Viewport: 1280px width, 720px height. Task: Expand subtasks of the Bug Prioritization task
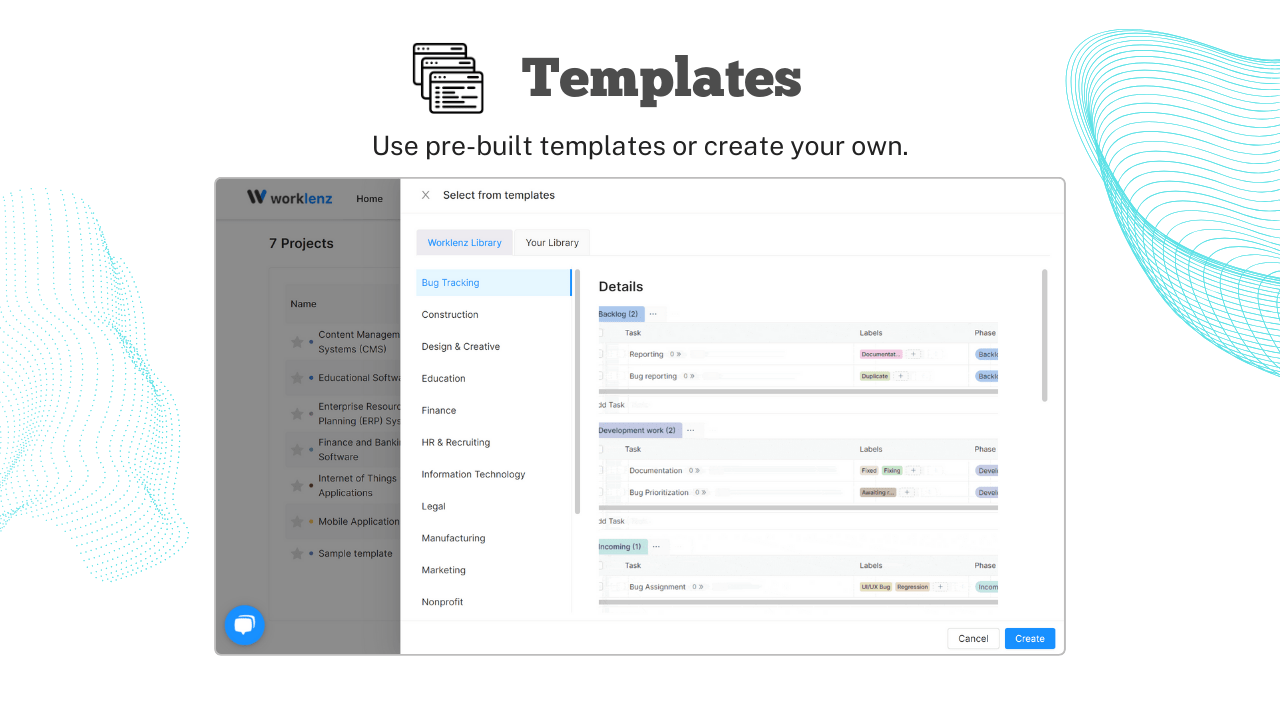701,492
